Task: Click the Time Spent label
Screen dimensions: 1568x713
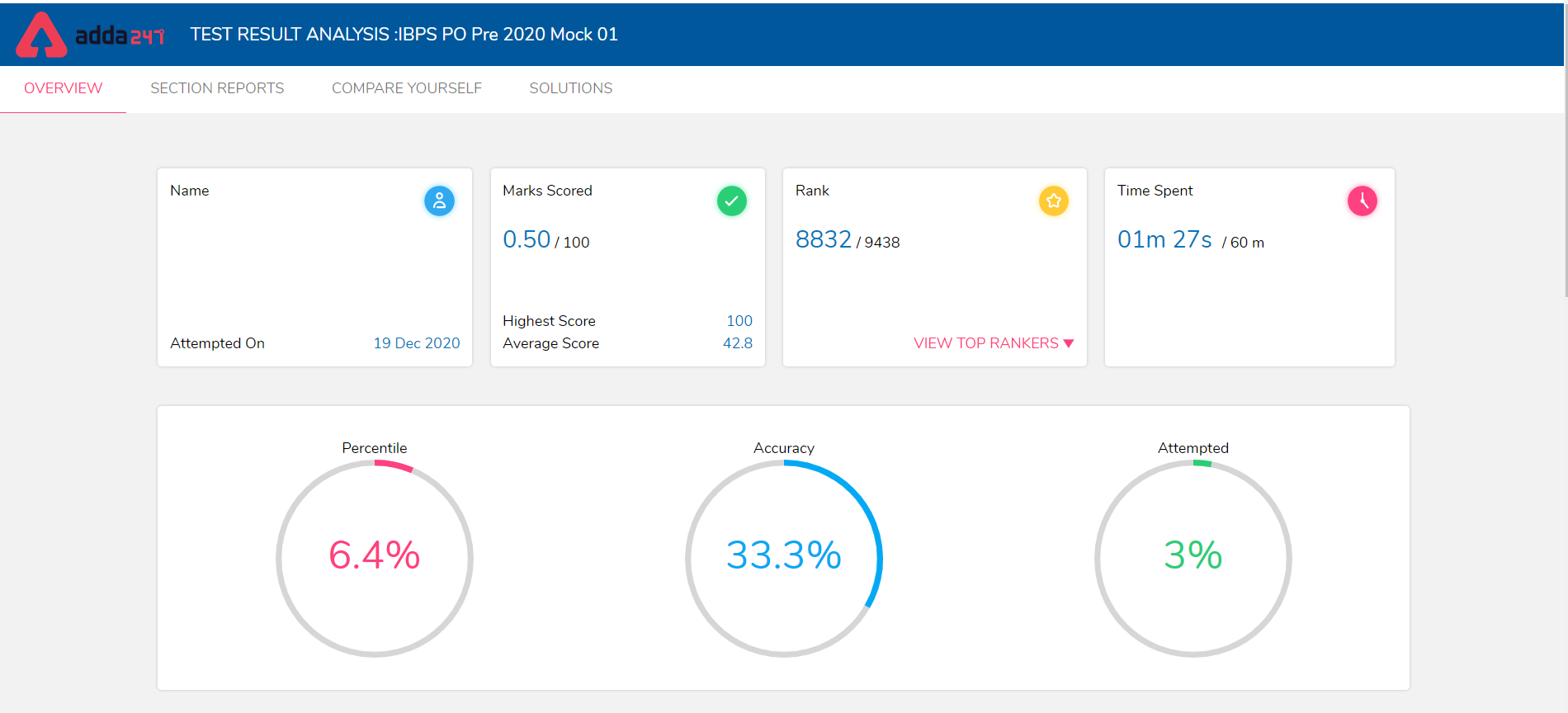Action: pyautogui.click(x=1155, y=191)
